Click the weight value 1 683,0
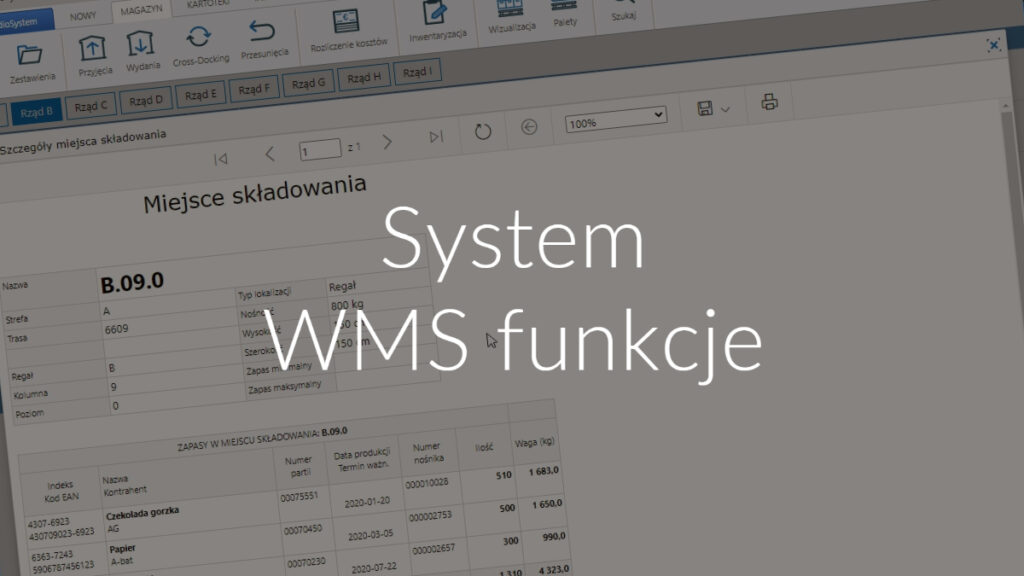The width and height of the screenshot is (1024, 576). (x=544, y=471)
